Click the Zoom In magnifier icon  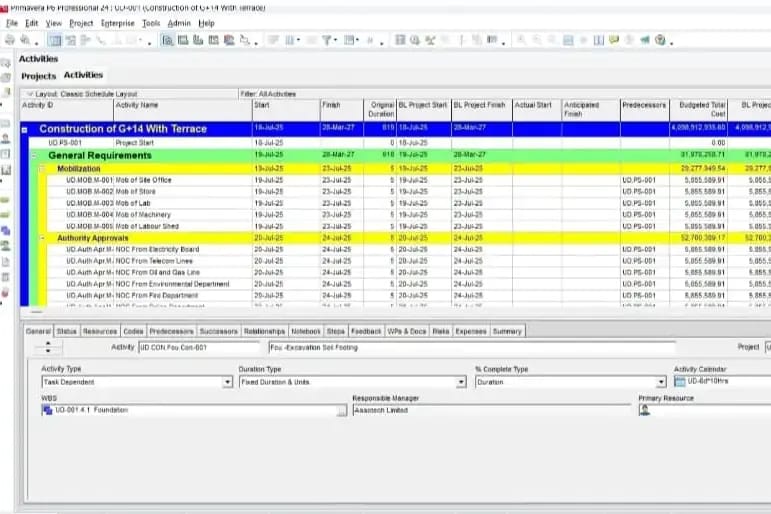coord(521,40)
